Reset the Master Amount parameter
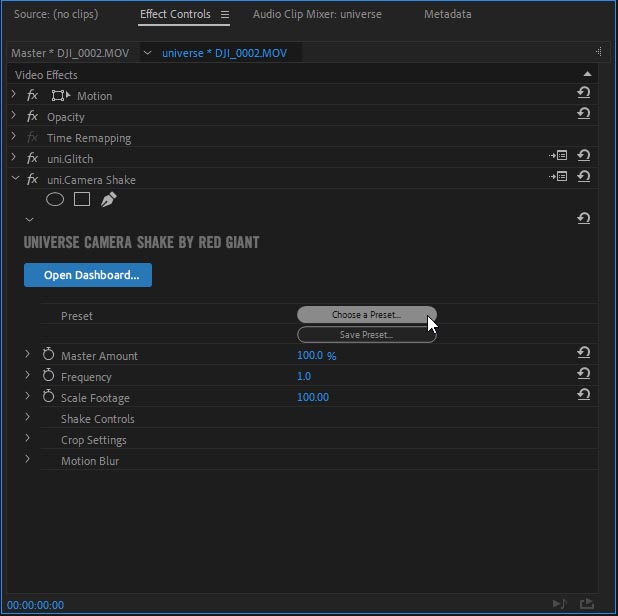Viewport: 618px width, 616px height. point(583,353)
